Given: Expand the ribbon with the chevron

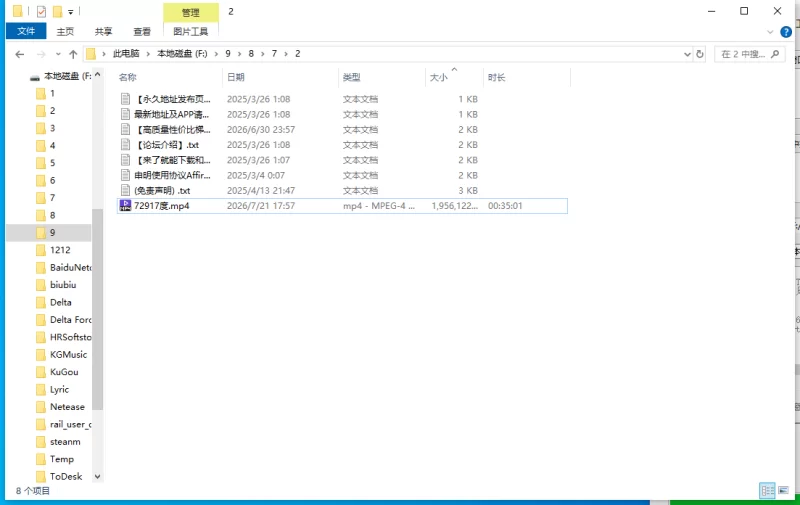Looking at the screenshot, I should click(770, 32).
